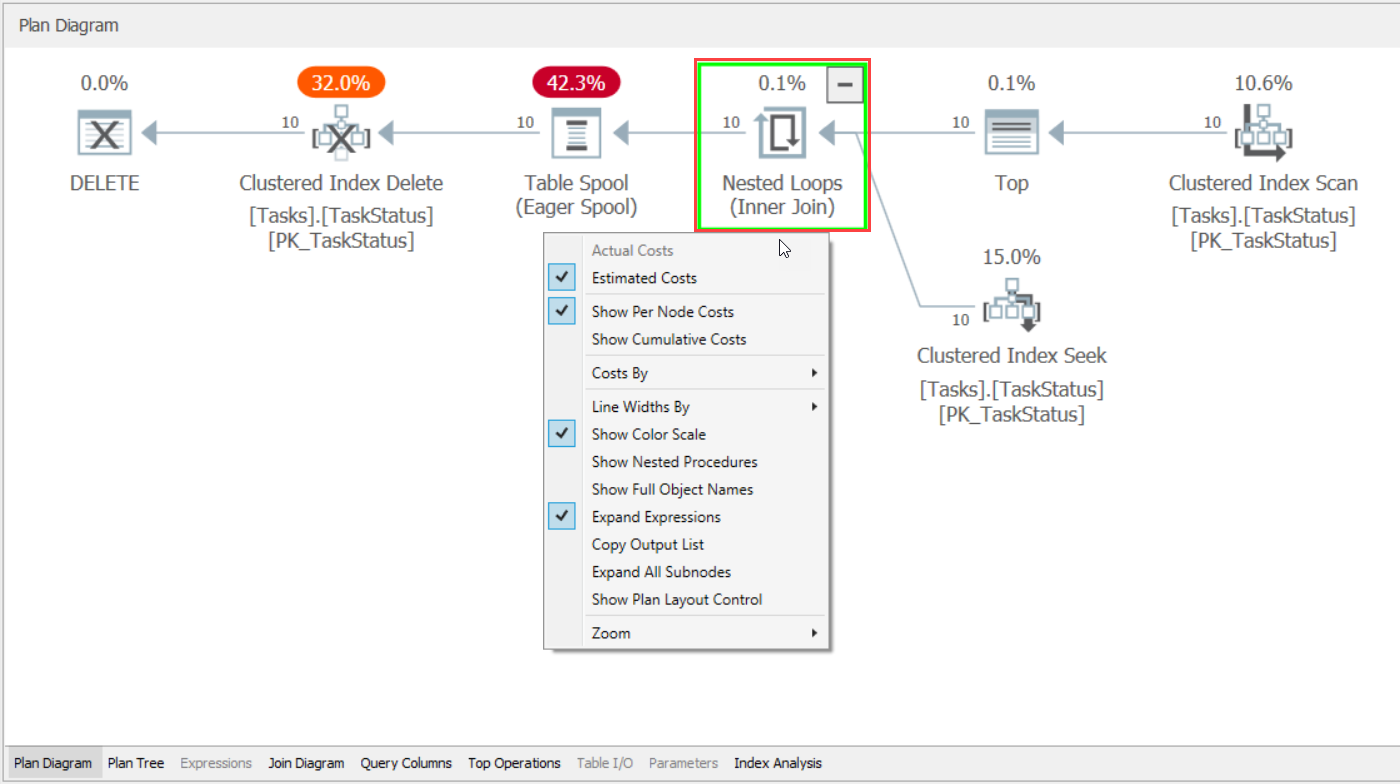Click the 15.0% cost above Clustered Index Seek

[1011, 257]
